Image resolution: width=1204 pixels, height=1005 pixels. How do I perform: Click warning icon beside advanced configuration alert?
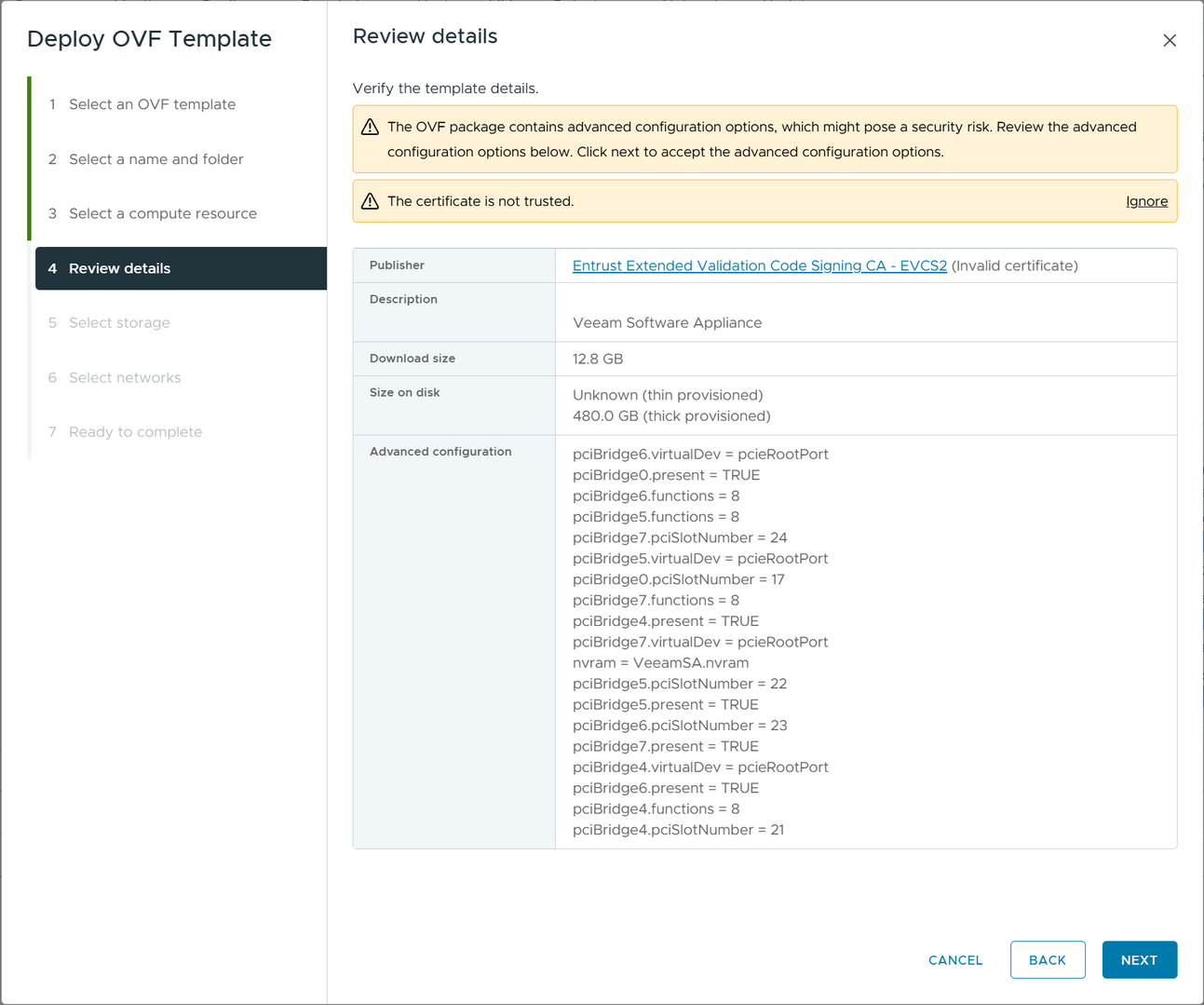pyautogui.click(x=370, y=128)
